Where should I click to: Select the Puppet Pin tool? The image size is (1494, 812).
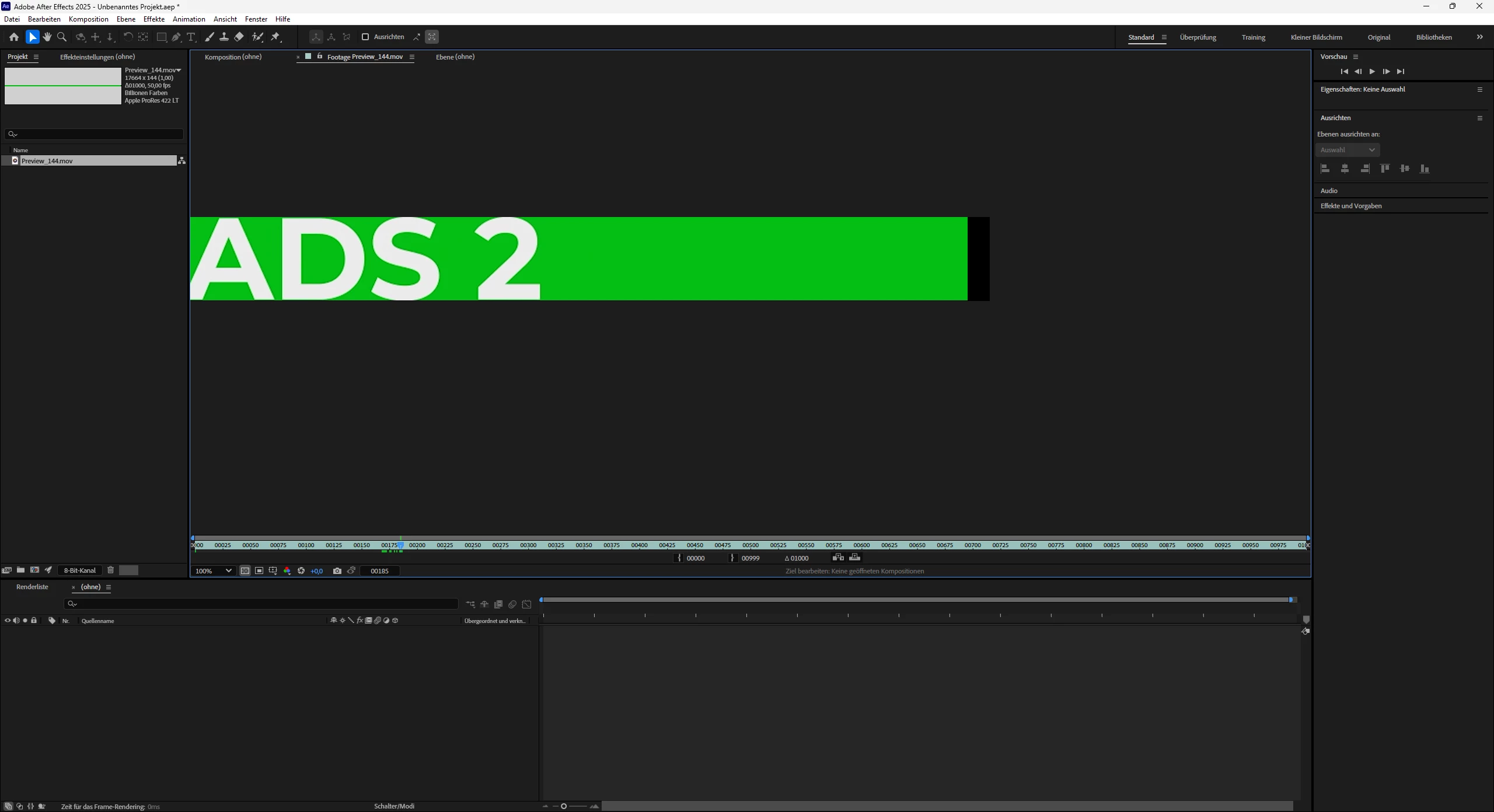click(276, 37)
